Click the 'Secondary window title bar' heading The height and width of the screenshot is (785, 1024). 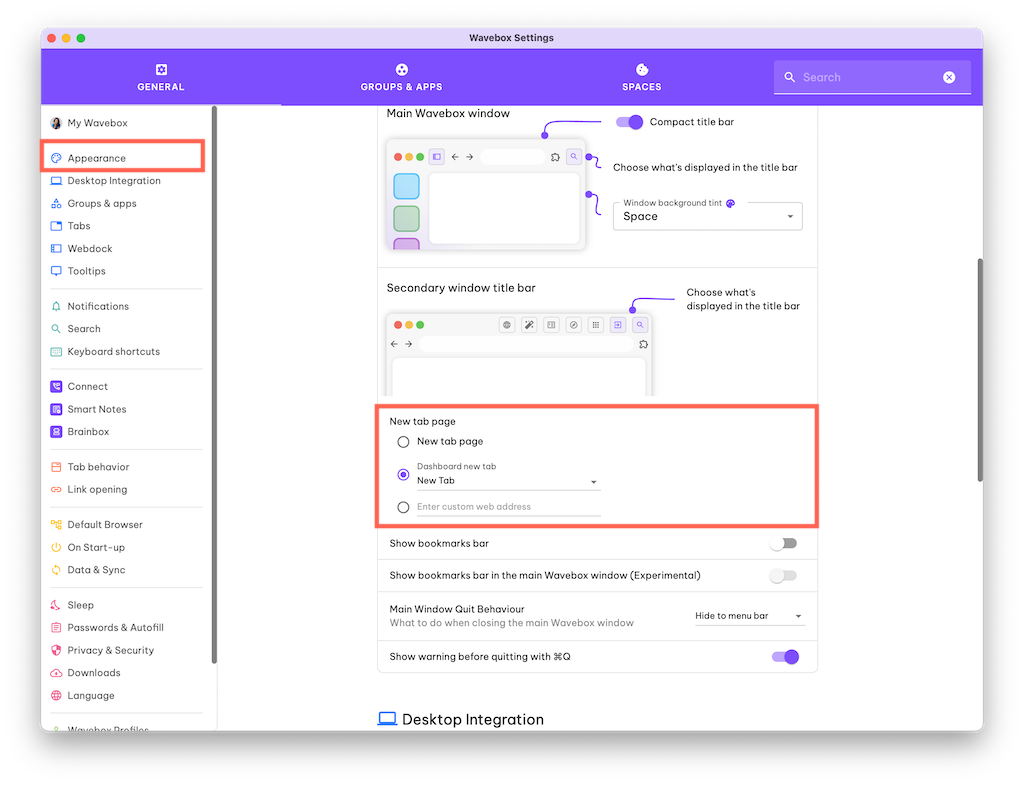click(461, 288)
